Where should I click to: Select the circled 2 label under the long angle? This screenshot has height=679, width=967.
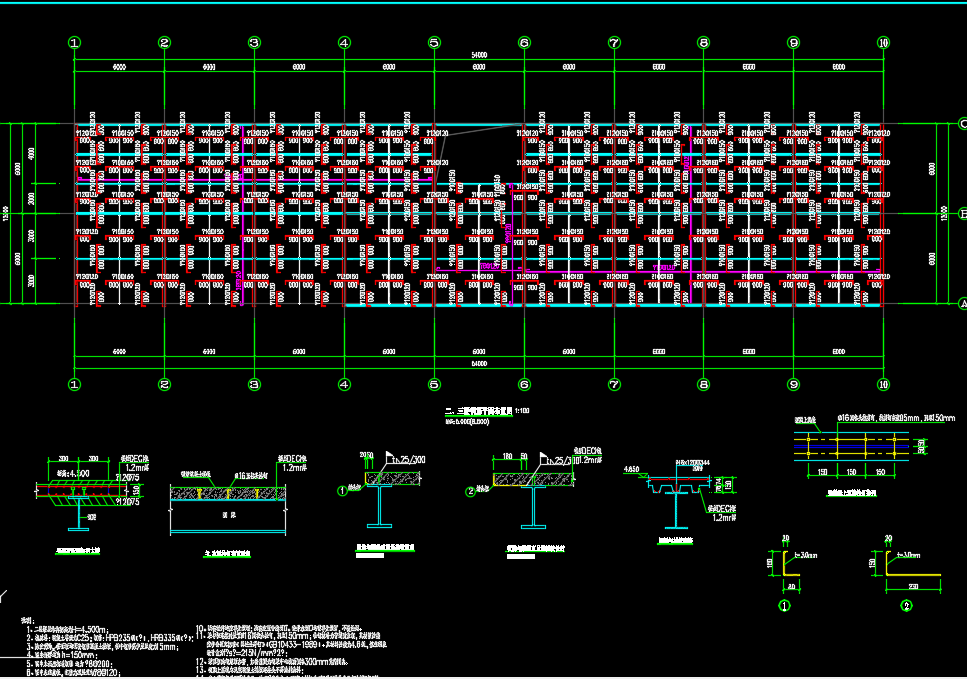pos(907,606)
